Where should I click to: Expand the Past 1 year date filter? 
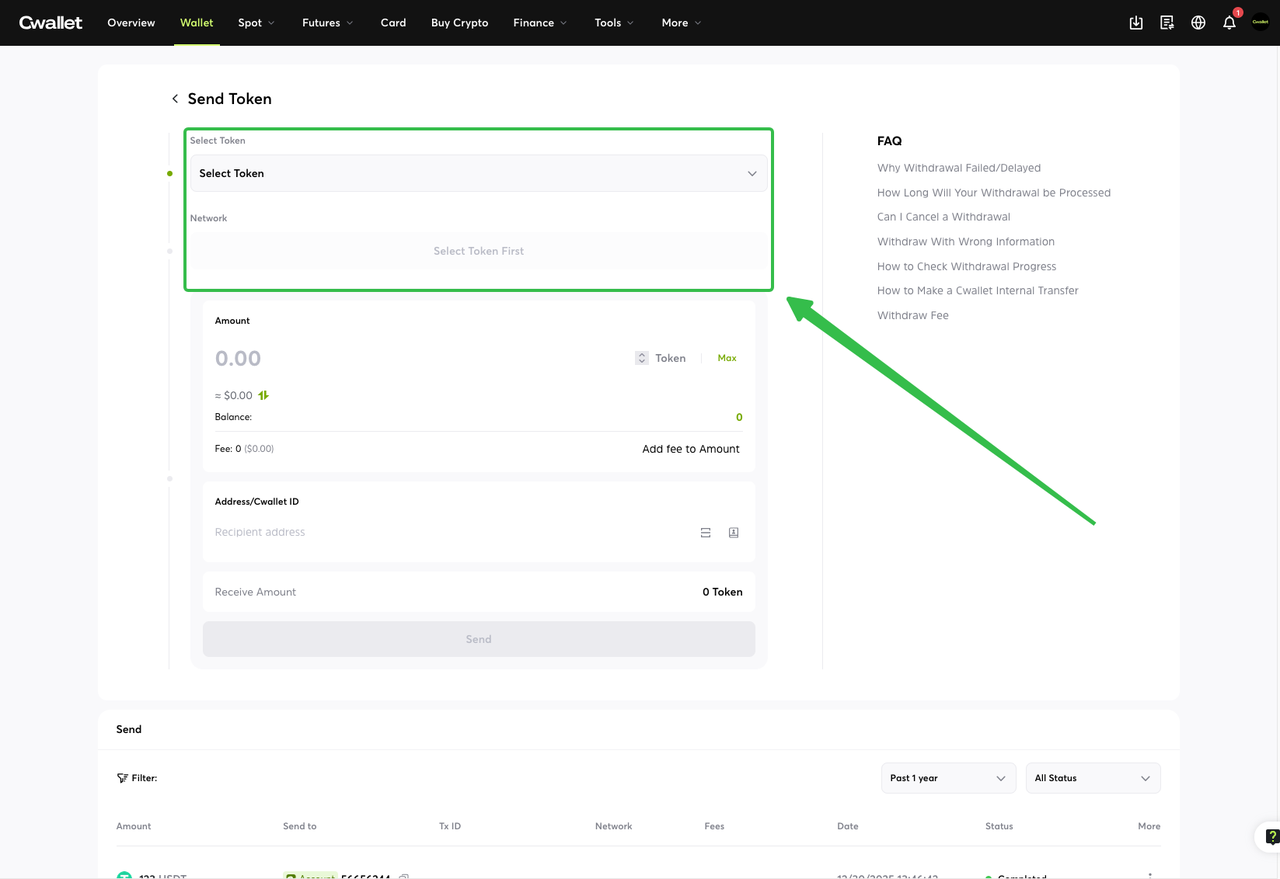[x=947, y=778]
